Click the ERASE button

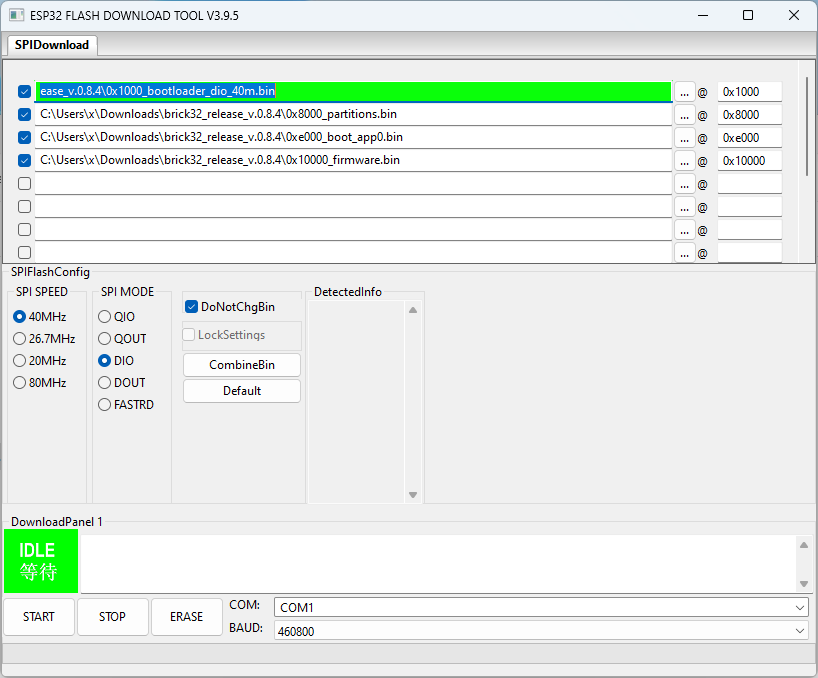186,617
